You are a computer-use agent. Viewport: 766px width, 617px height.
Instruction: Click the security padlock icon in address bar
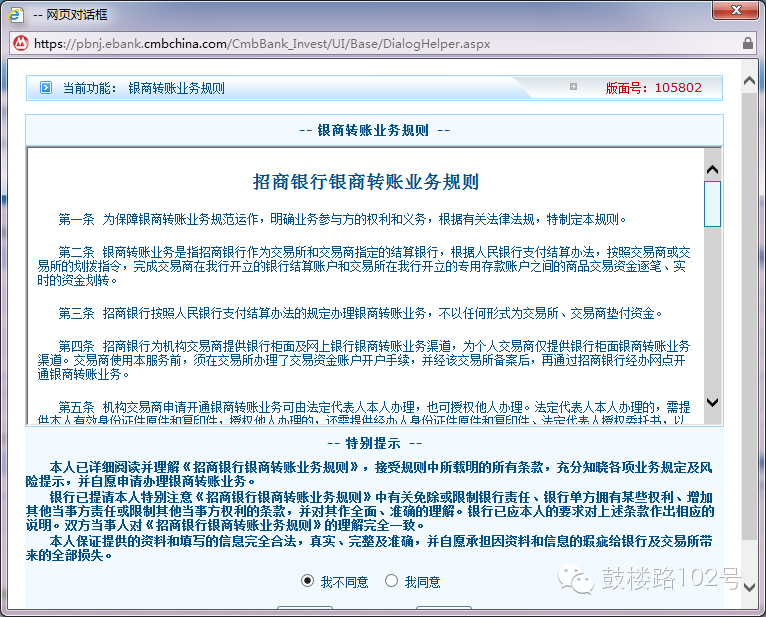[747, 43]
